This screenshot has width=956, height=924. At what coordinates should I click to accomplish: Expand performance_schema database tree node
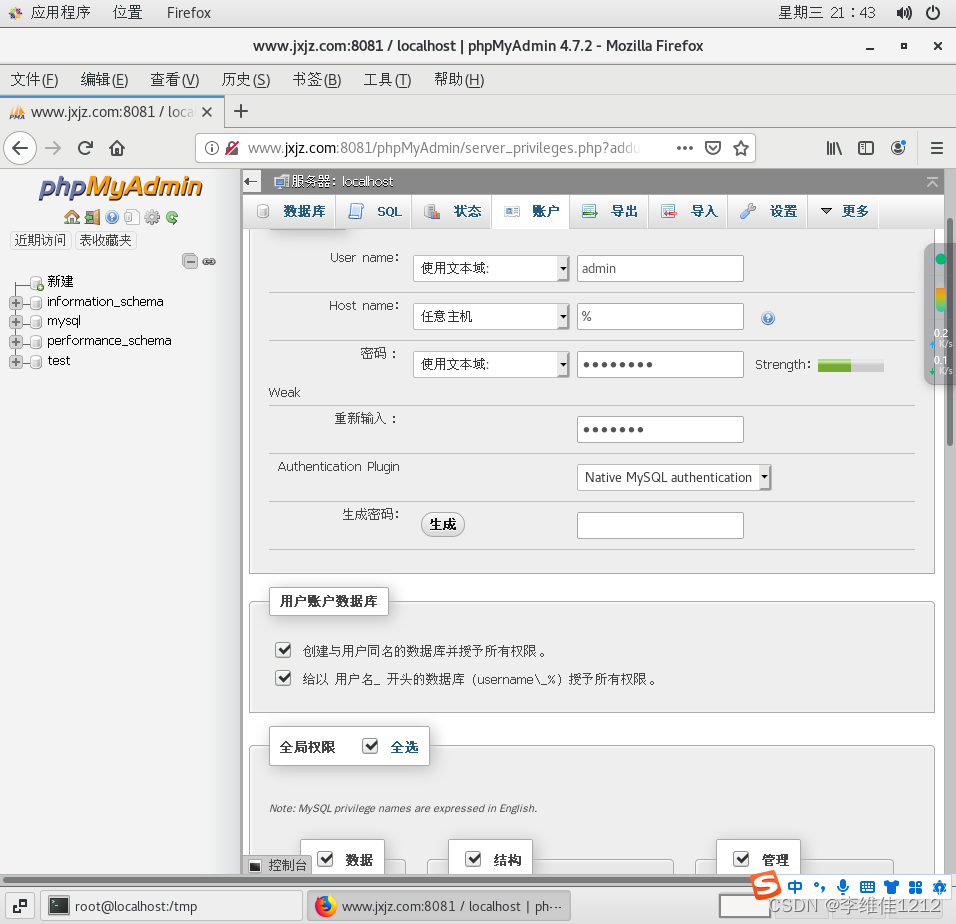16,342
